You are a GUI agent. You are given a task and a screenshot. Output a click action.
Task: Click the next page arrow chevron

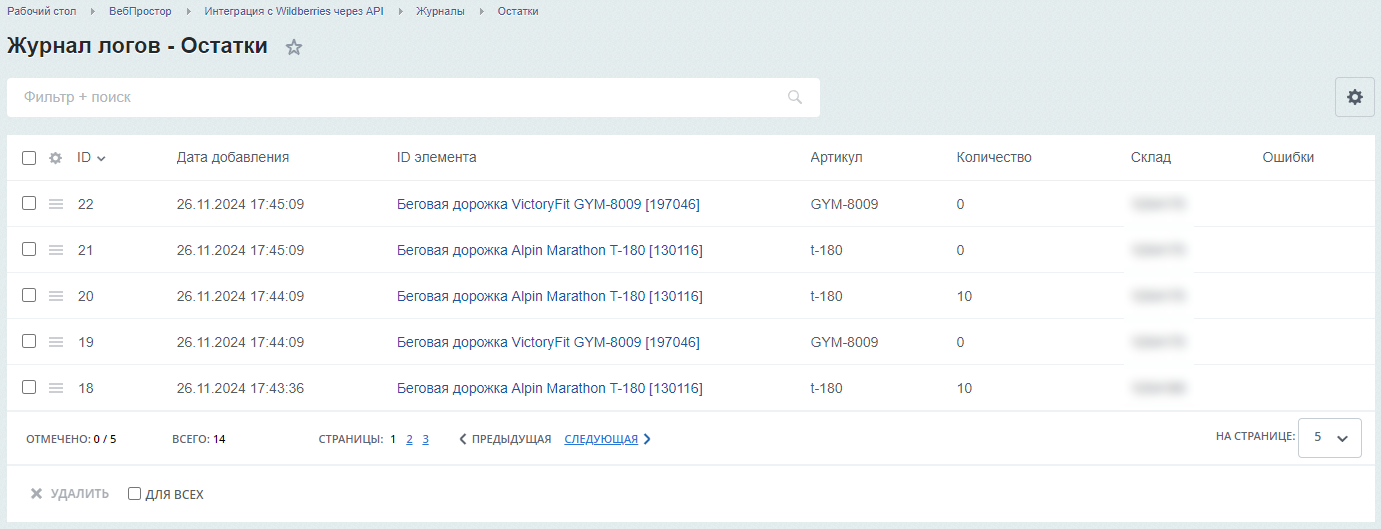tap(647, 439)
